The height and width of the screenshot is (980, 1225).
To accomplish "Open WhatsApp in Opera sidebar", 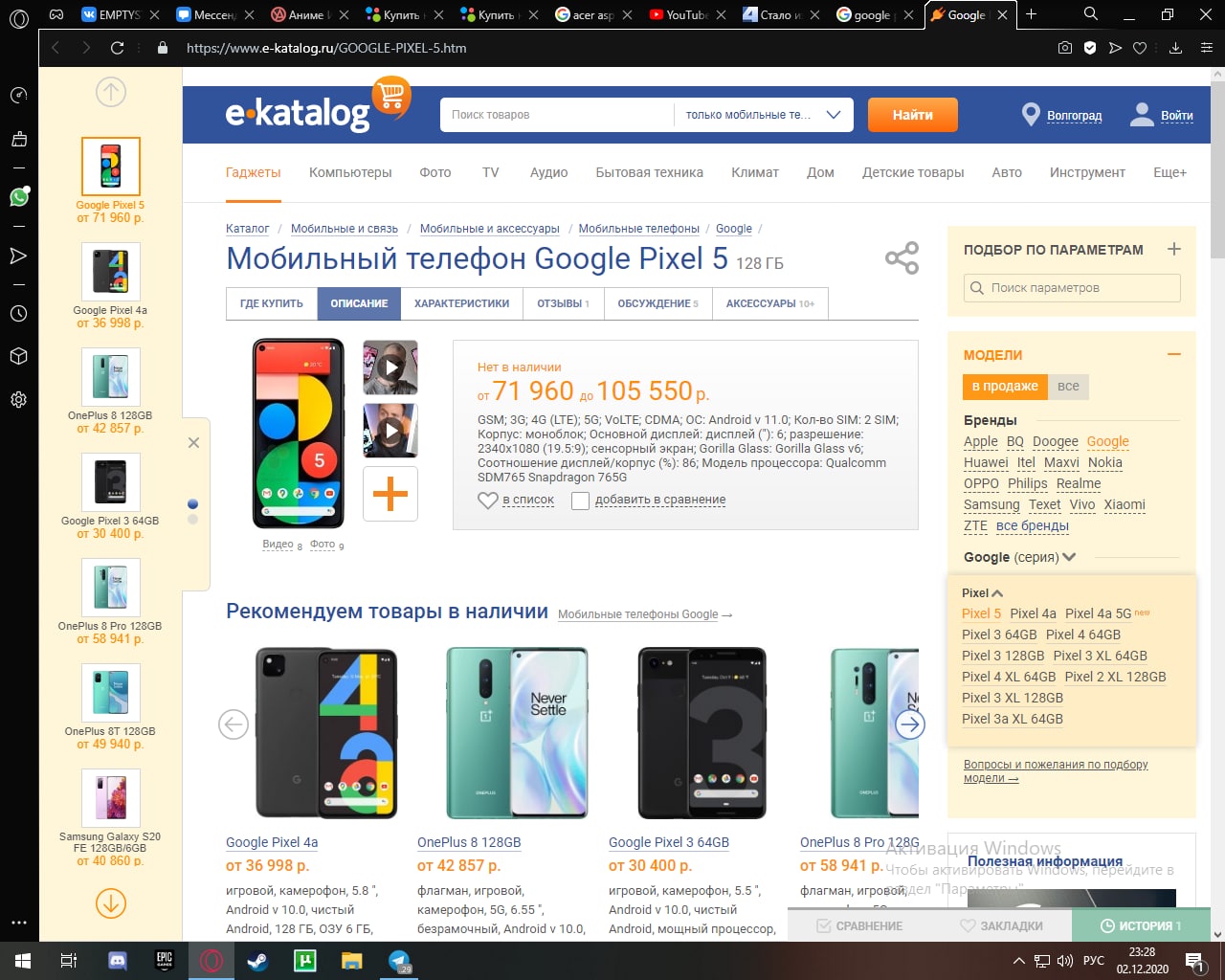I will click(19, 196).
